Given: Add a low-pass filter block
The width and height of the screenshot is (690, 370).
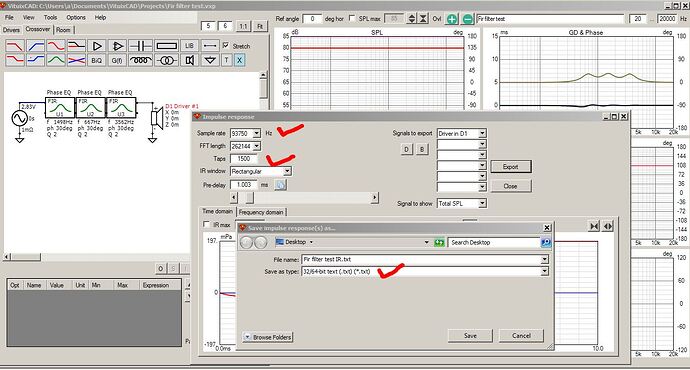Looking at the screenshot, I should click(x=15, y=46).
